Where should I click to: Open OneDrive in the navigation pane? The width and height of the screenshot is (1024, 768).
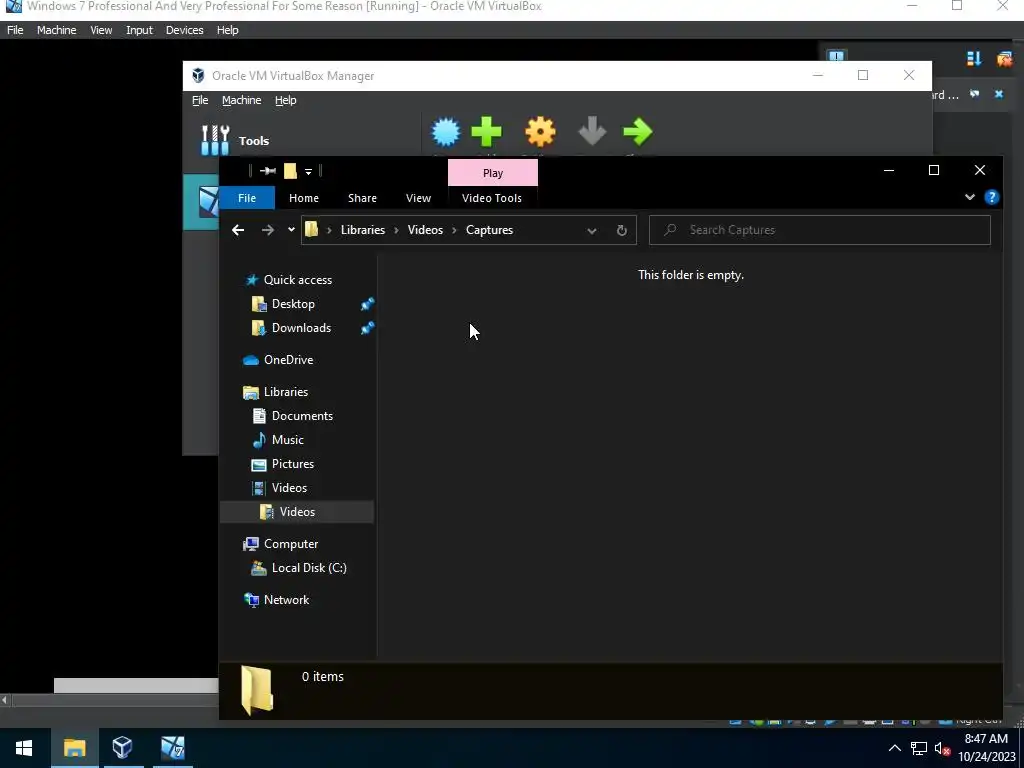(289, 360)
